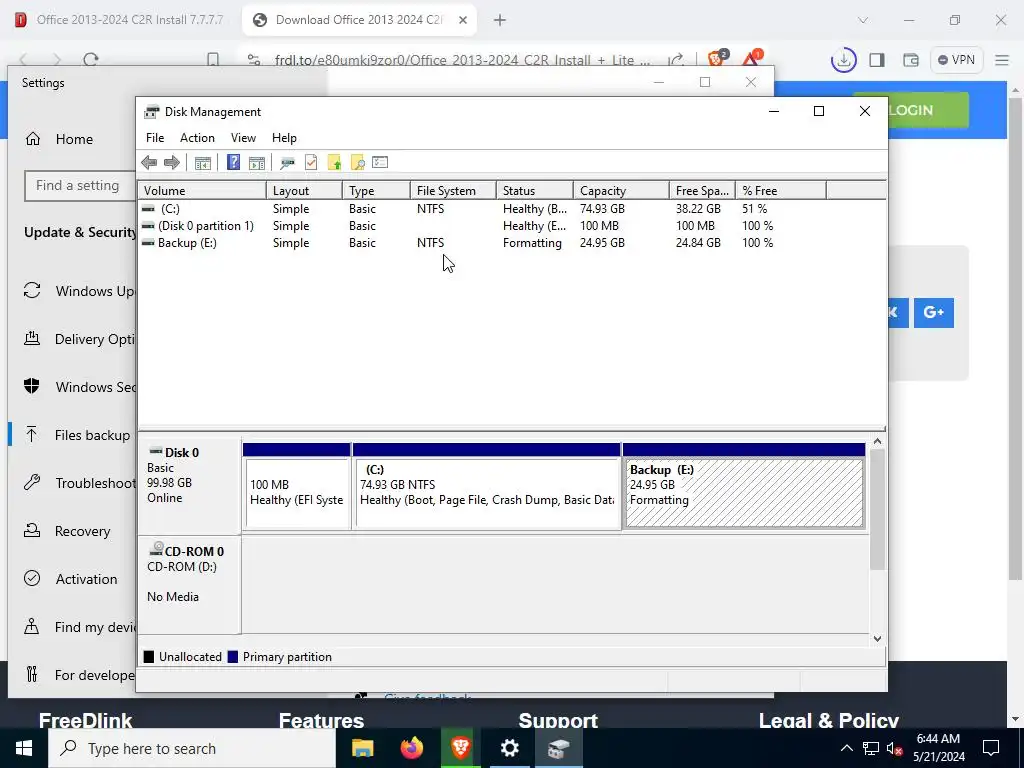Click the browser tab search dropdown chevron
This screenshot has height=768, width=1024.
863,20
